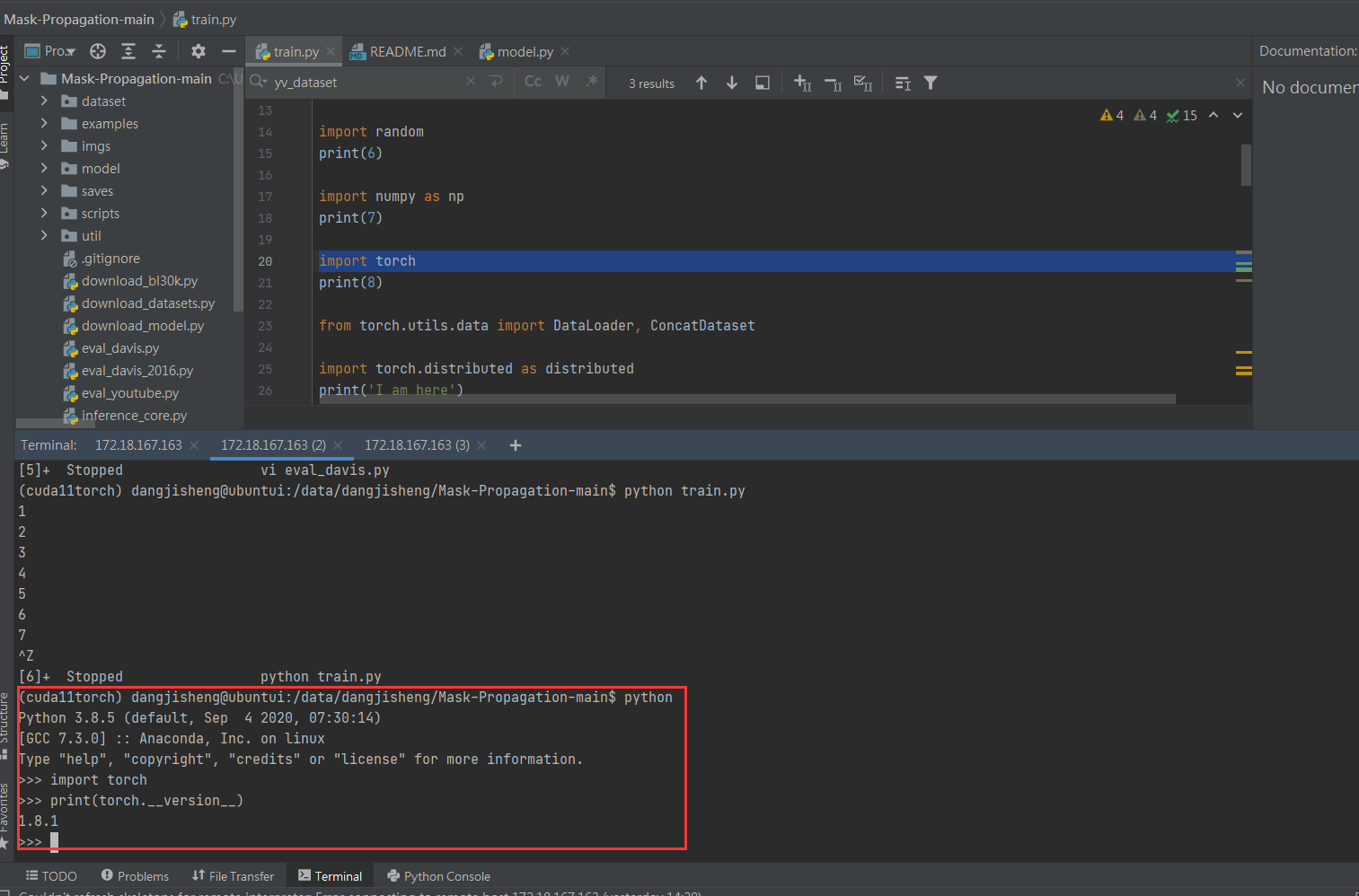
Task: Locate opened file using the target icon
Action: coord(97,51)
